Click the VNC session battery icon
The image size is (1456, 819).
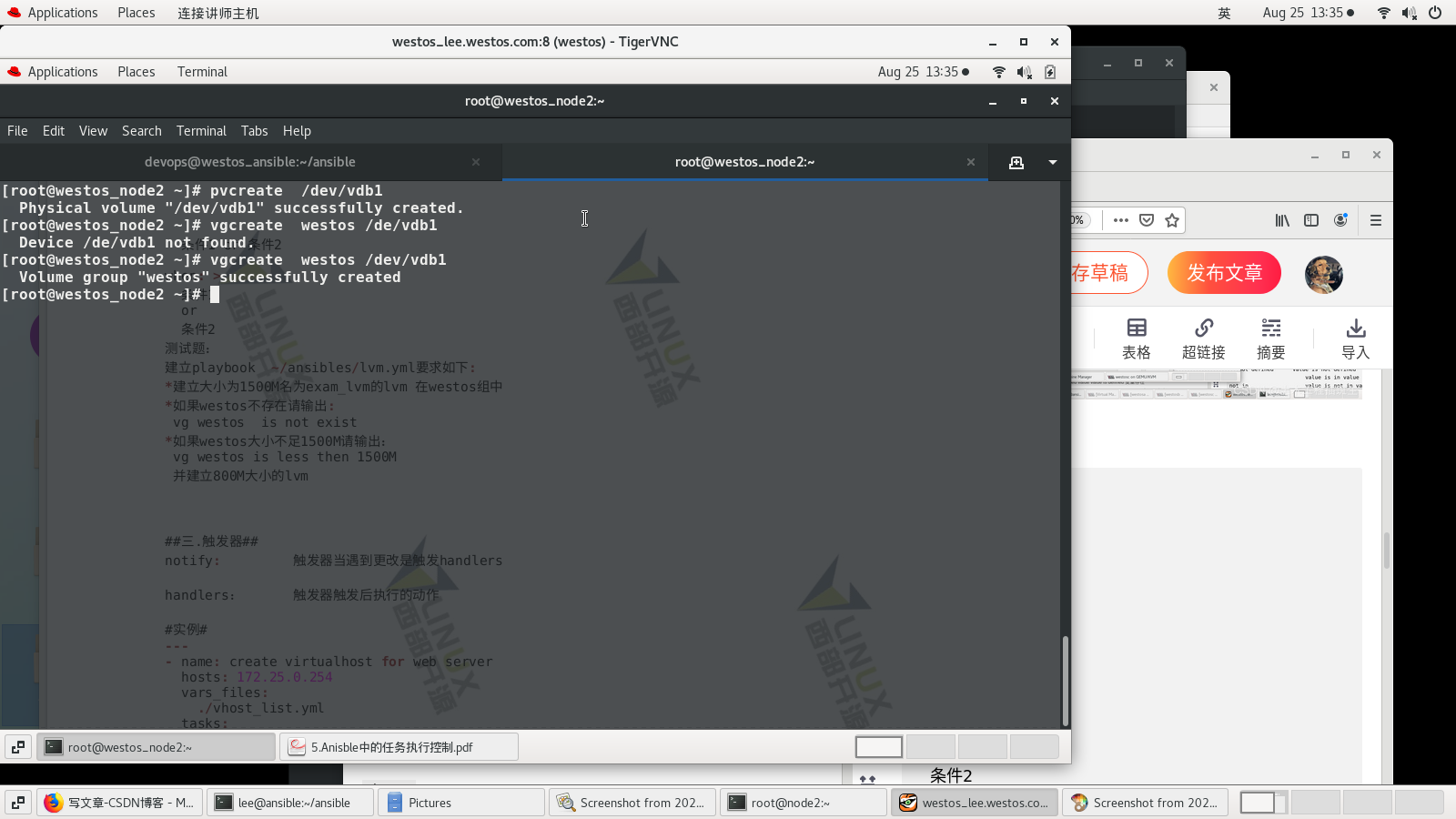click(1050, 72)
